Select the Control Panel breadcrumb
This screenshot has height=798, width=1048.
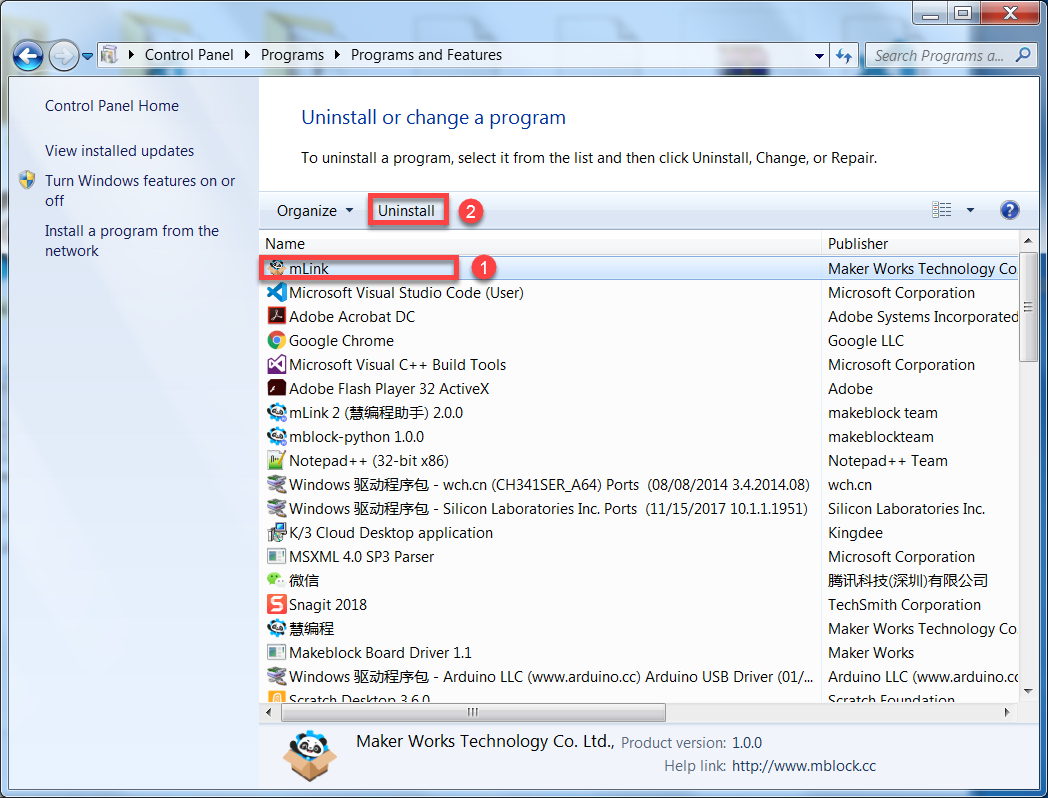[189, 55]
